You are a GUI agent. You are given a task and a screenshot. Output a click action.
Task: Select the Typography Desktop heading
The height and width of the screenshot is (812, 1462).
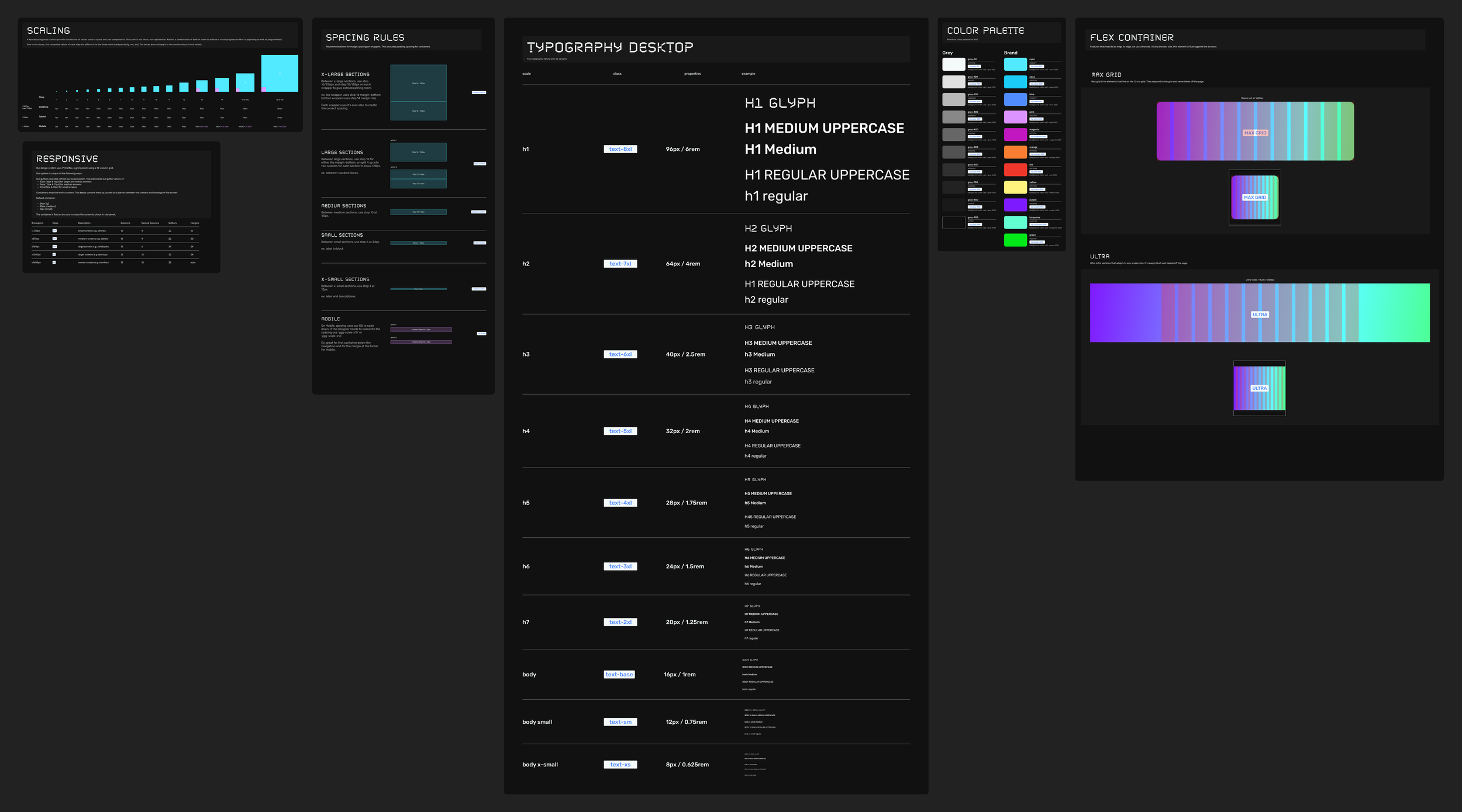(610, 47)
